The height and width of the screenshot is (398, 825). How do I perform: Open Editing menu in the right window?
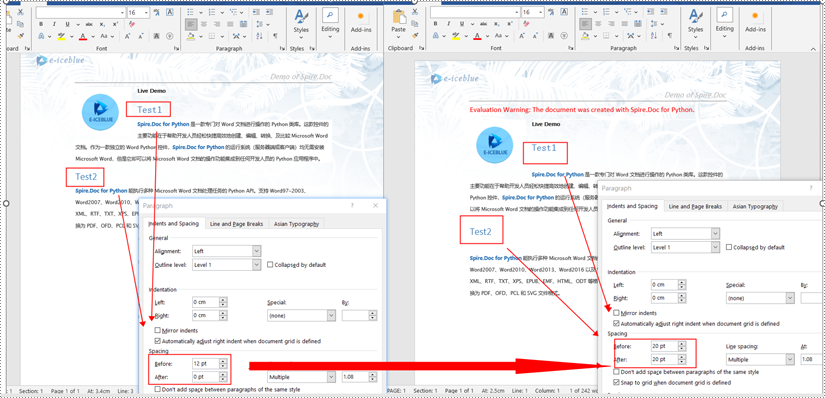click(x=725, y=22)
